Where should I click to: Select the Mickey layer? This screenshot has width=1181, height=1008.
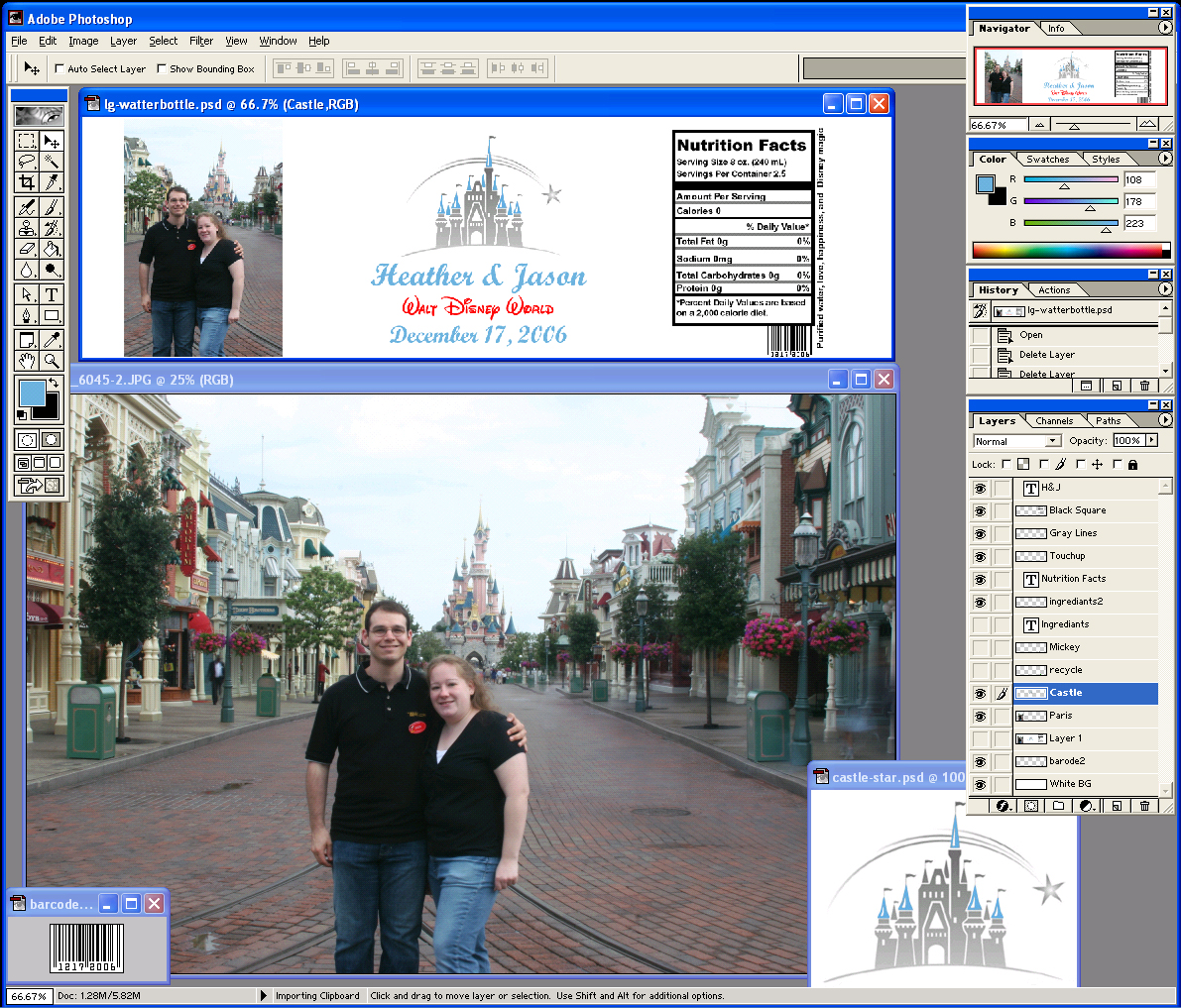click(x=1064, y=647)
